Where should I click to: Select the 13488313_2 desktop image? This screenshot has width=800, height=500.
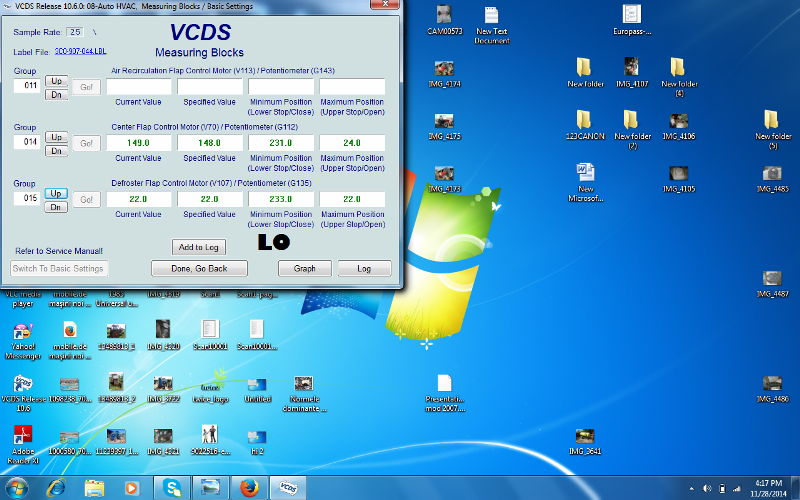coord(116,389)
